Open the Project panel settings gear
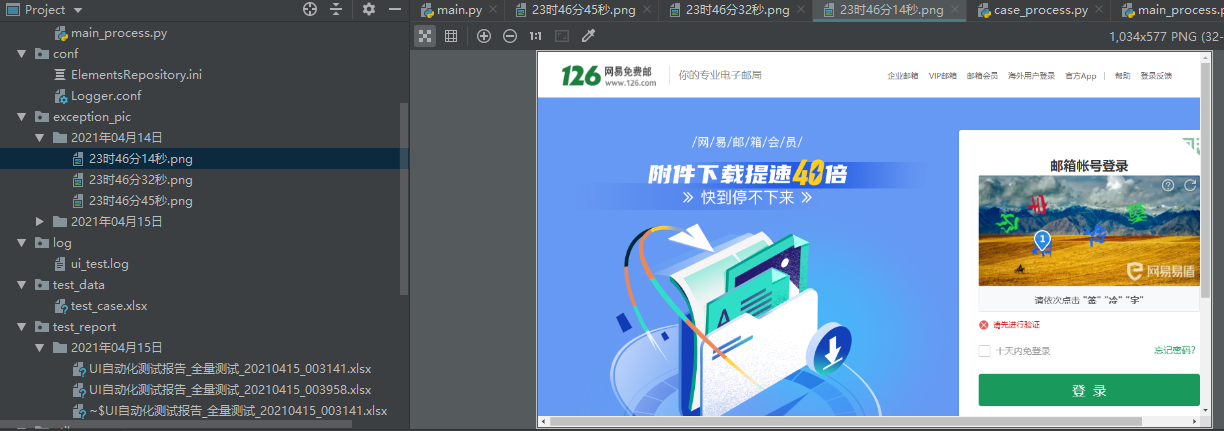The image size is (1224, 431). pyautogui.click(x=369, y=10)
